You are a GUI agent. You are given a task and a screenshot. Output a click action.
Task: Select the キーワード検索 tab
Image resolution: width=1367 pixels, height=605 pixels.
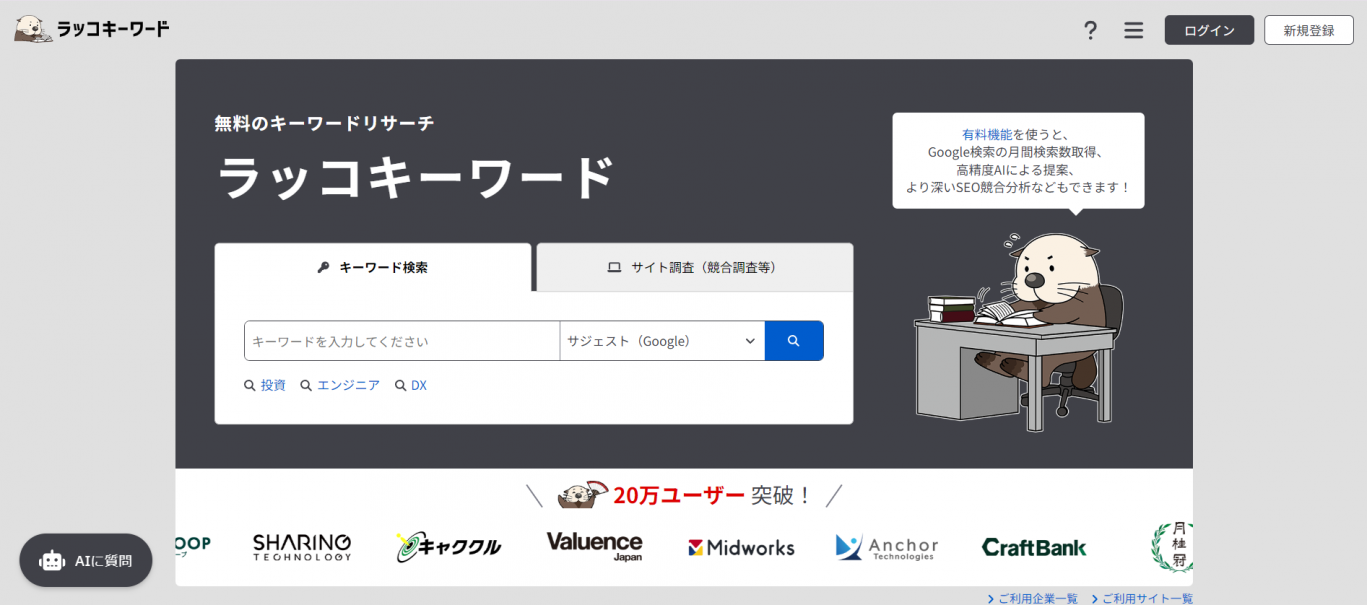click(373, 267)
